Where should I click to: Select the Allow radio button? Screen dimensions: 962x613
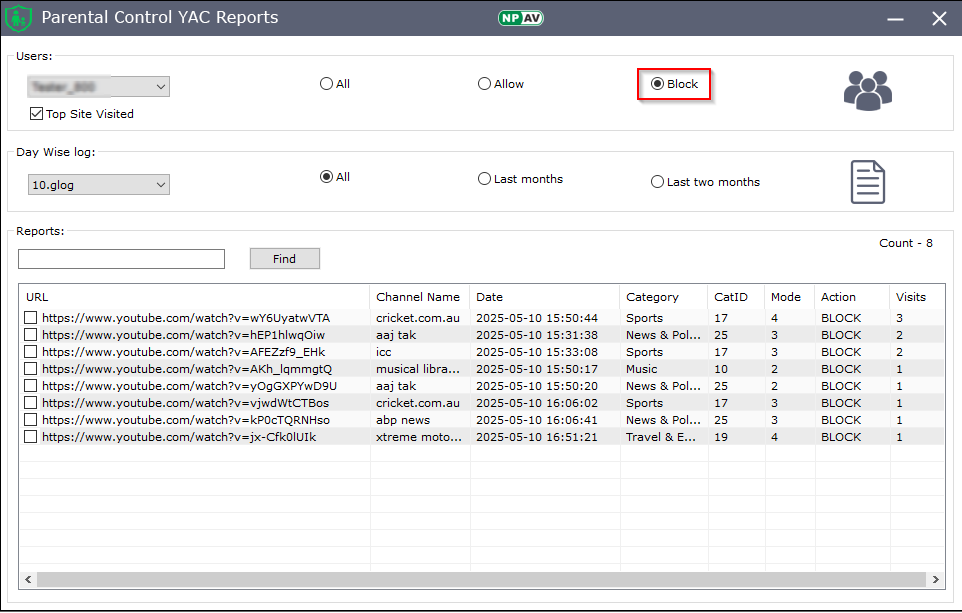point(485,84)
